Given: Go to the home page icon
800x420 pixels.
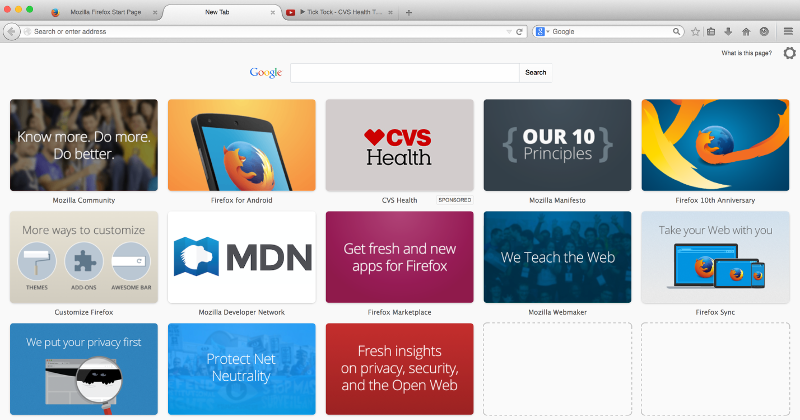Looking at the screenshot, I should coord(746,32).
